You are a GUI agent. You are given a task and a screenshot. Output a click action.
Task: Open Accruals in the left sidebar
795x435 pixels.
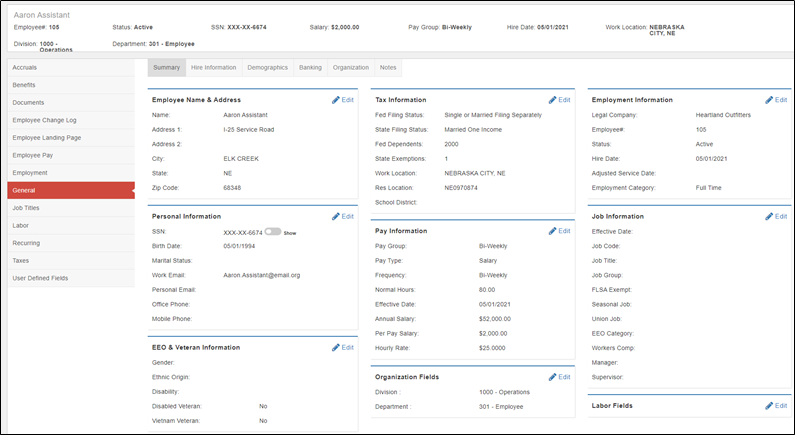pos(25,67)
